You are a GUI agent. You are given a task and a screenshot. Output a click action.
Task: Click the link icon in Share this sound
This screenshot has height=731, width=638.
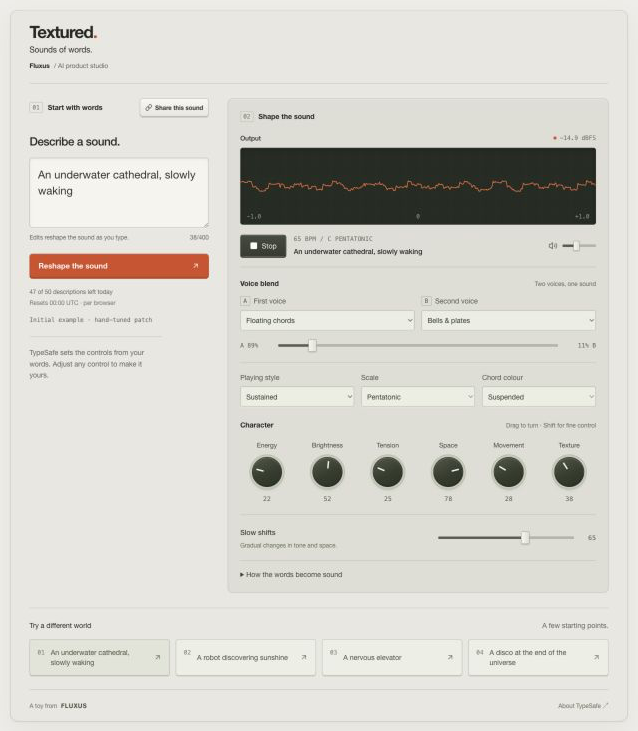point(149,108)
